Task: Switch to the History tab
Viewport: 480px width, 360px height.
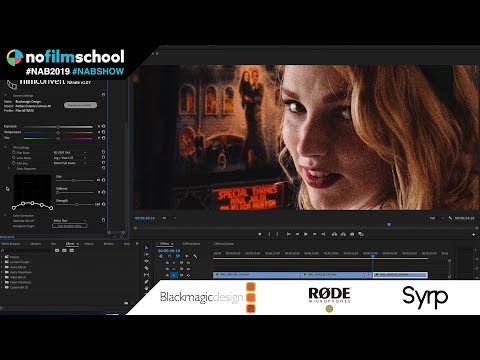Action: click(89, 244)
